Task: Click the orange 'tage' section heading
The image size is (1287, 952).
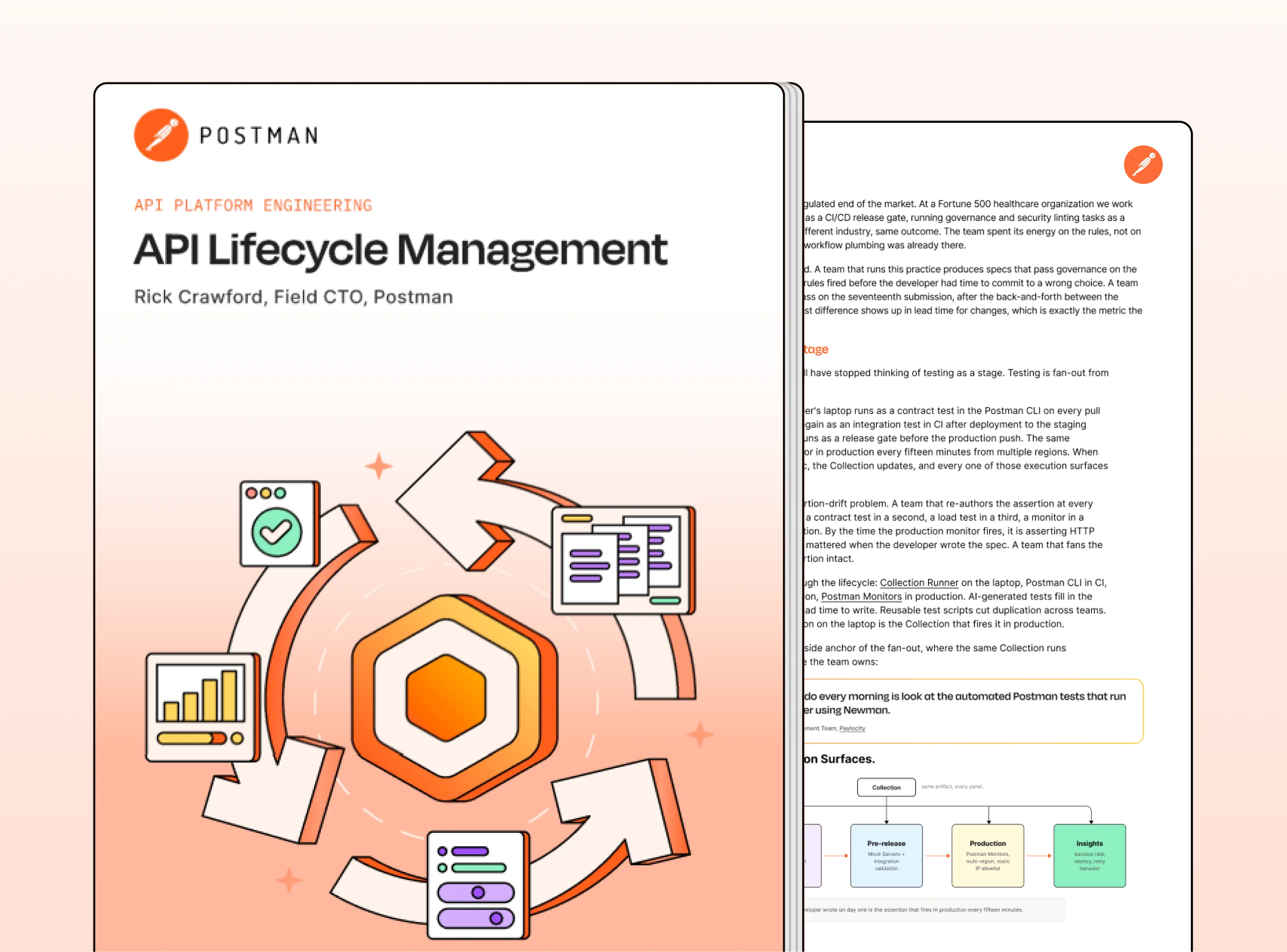Action: 816,349
